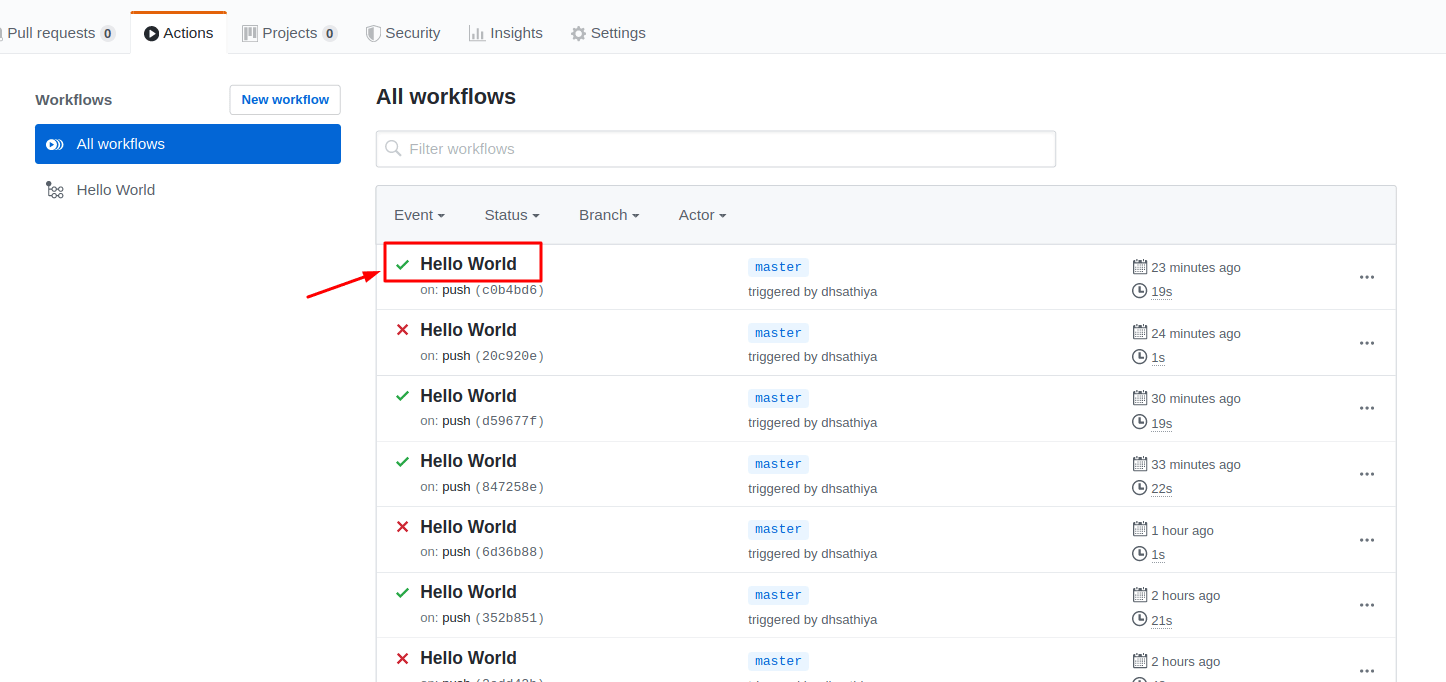The width and height of the screenshot is (1446, 682).
Task: Click failed X icon of run 20c920e
Action: [x=403, y=330]
